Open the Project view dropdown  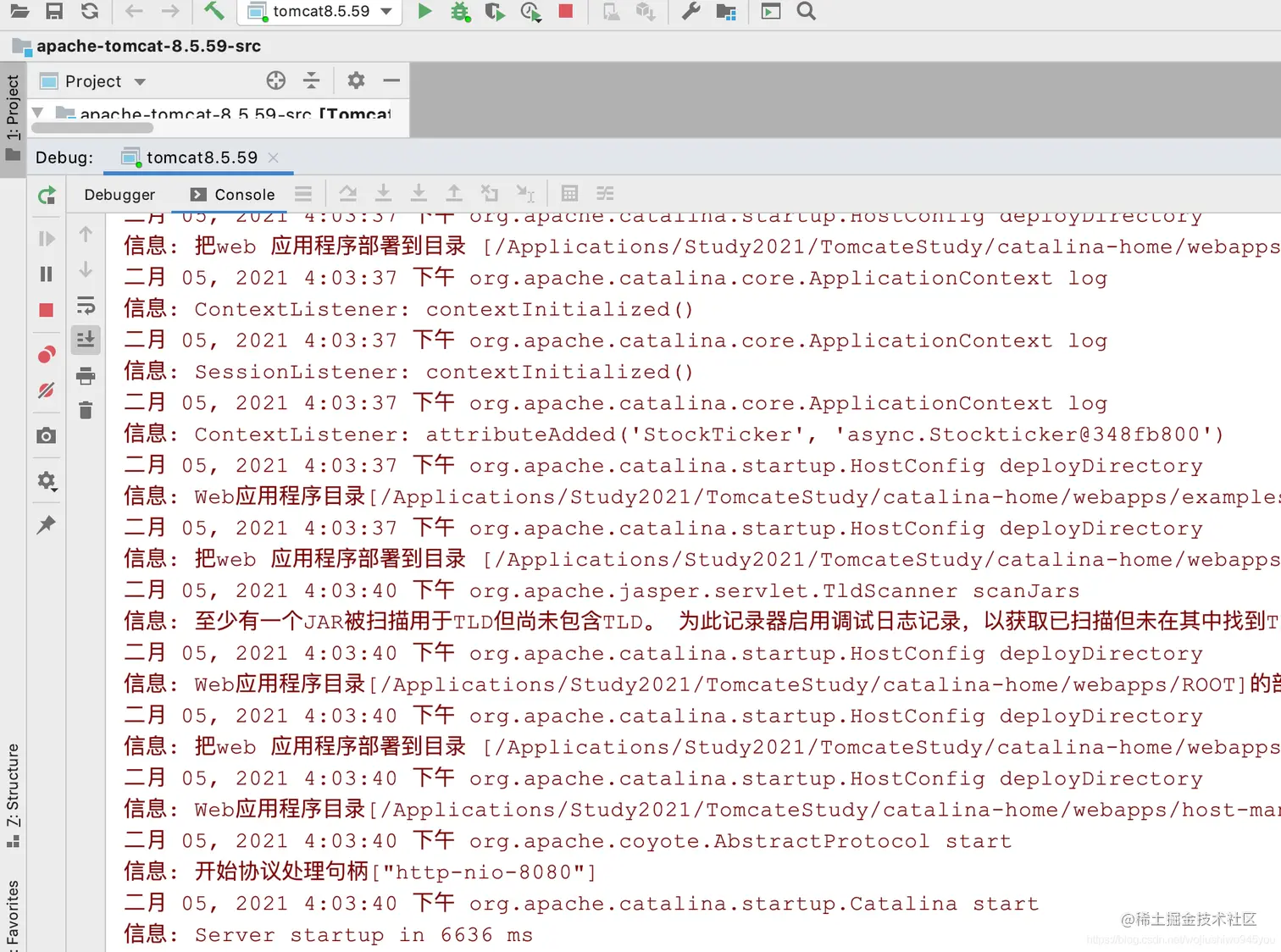(x=93, y=81)
